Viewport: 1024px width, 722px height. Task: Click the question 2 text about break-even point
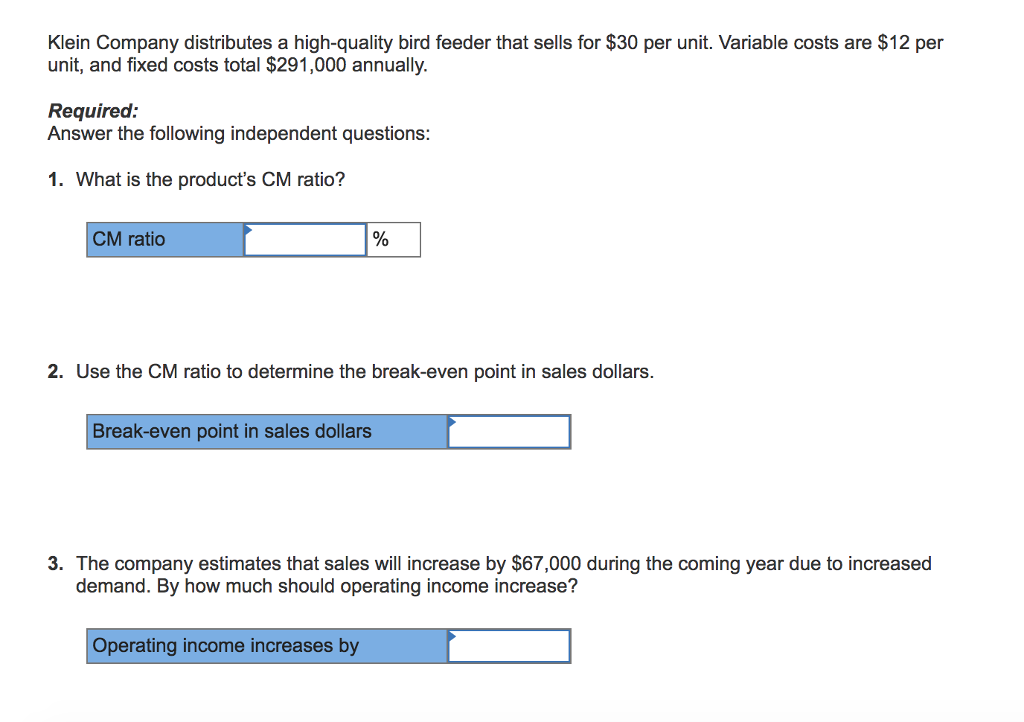click(x=365, y=371)
